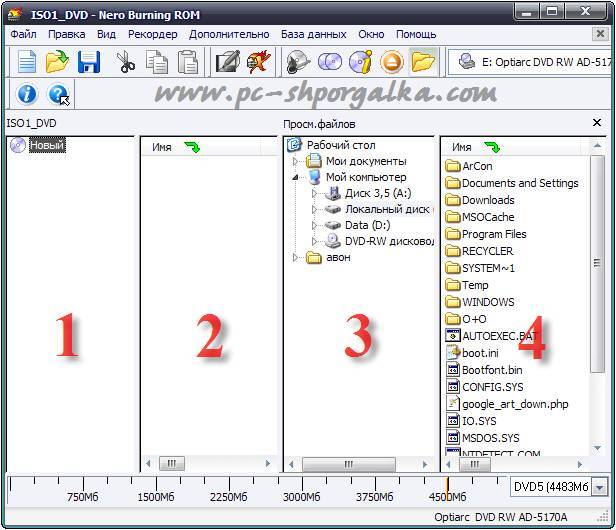Select Рабочий стол in the file tree
This screenshot has width=616, height=530.
341,145
